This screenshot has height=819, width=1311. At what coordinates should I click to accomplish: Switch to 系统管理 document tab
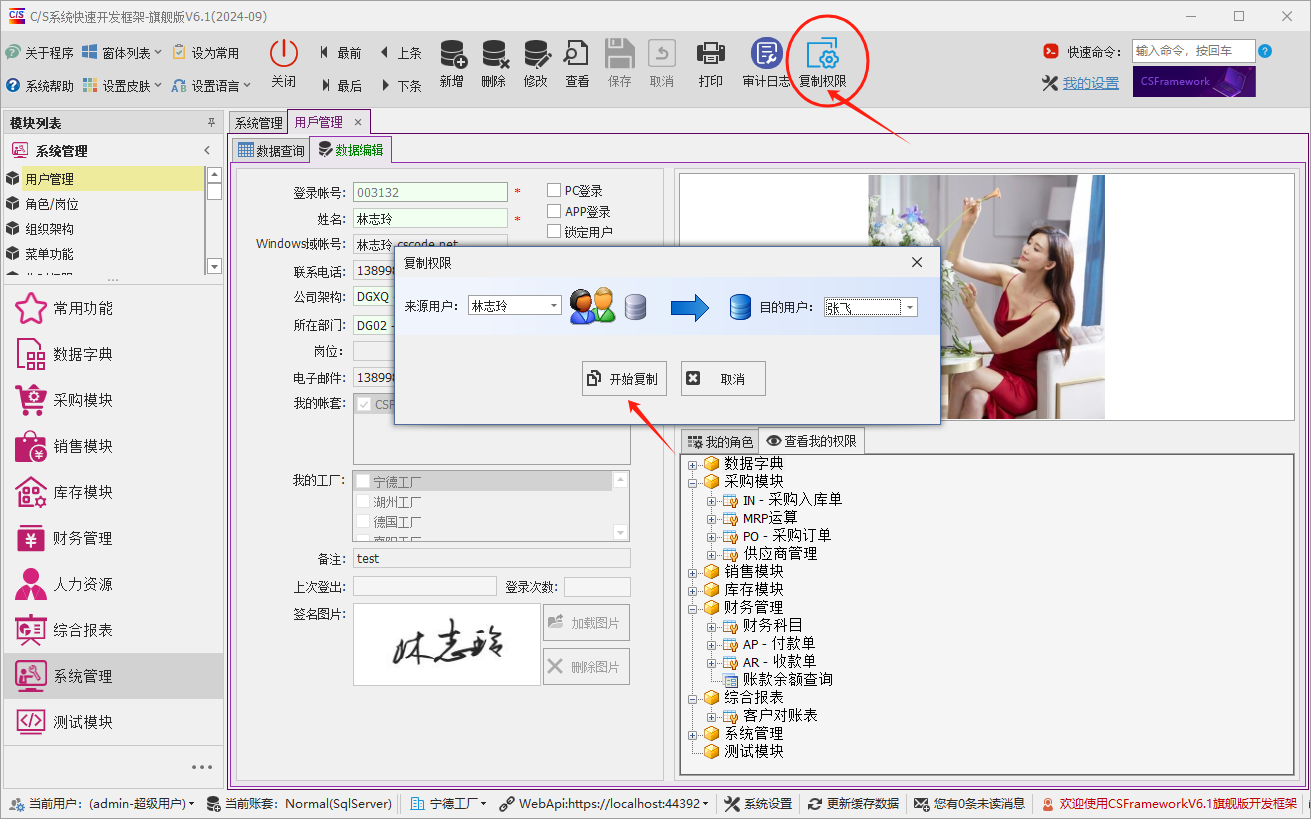258,122
